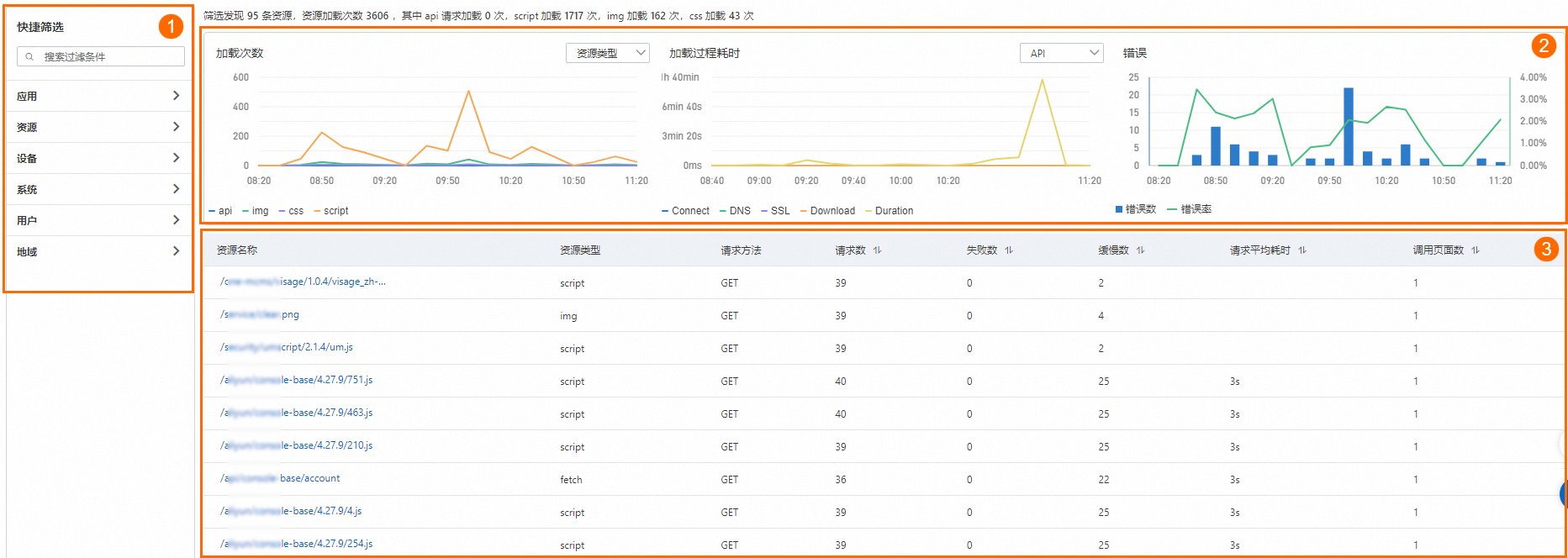Viewport: 1568px width, 558px height.
Task: Toggle the Download legend series
Action: pos(827,211)
